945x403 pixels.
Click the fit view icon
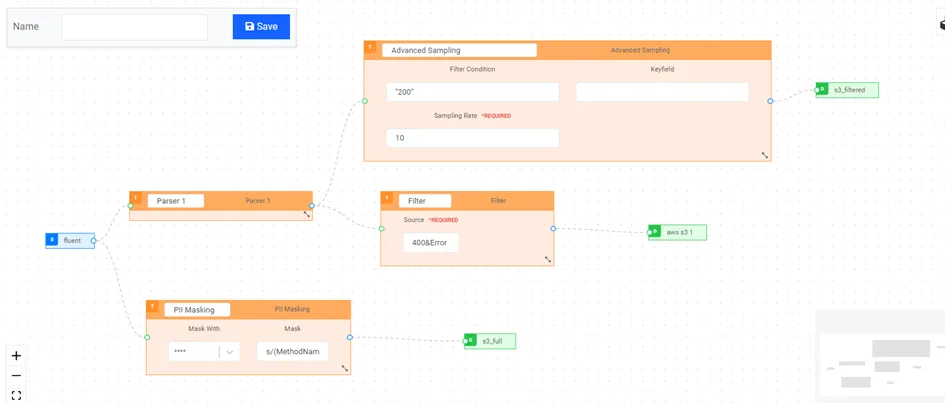(x=16, y=395)
